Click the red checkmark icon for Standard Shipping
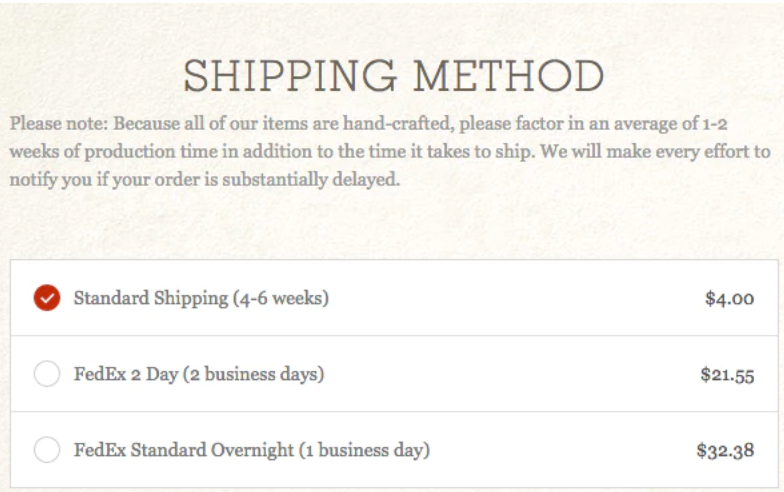This screenshot has height=492, width=784. (x=47, y=298)
